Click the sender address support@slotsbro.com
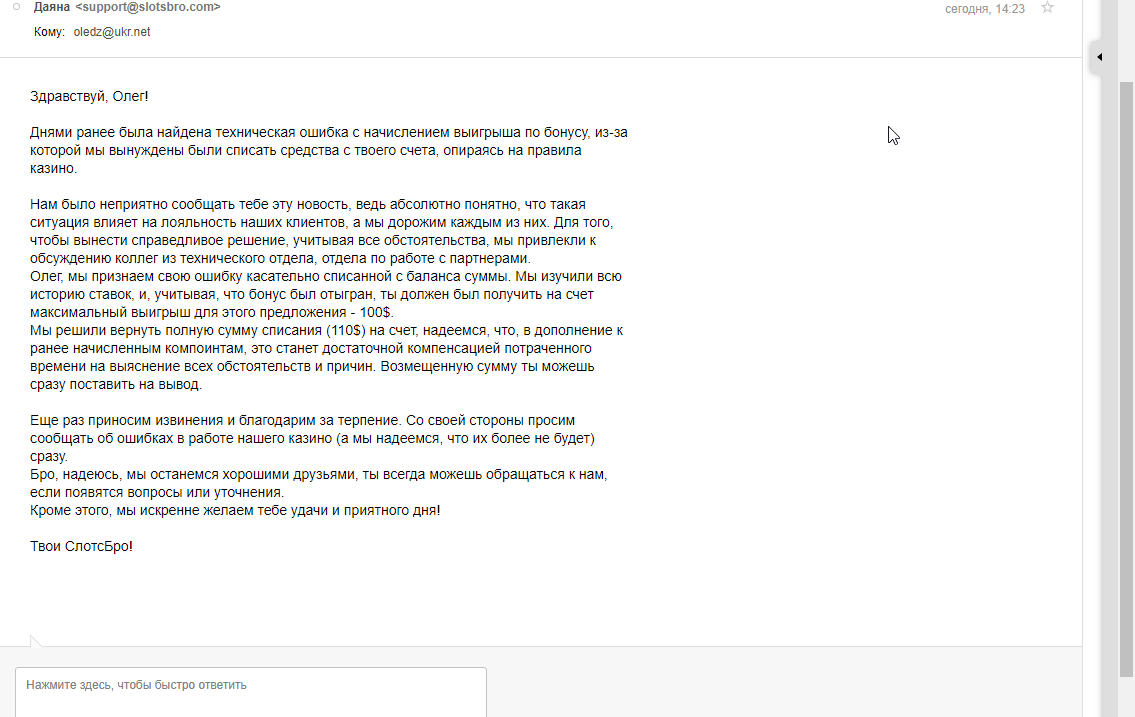Screen dimensions: 1135x717 pyautogui.click(x=148, y=7)
